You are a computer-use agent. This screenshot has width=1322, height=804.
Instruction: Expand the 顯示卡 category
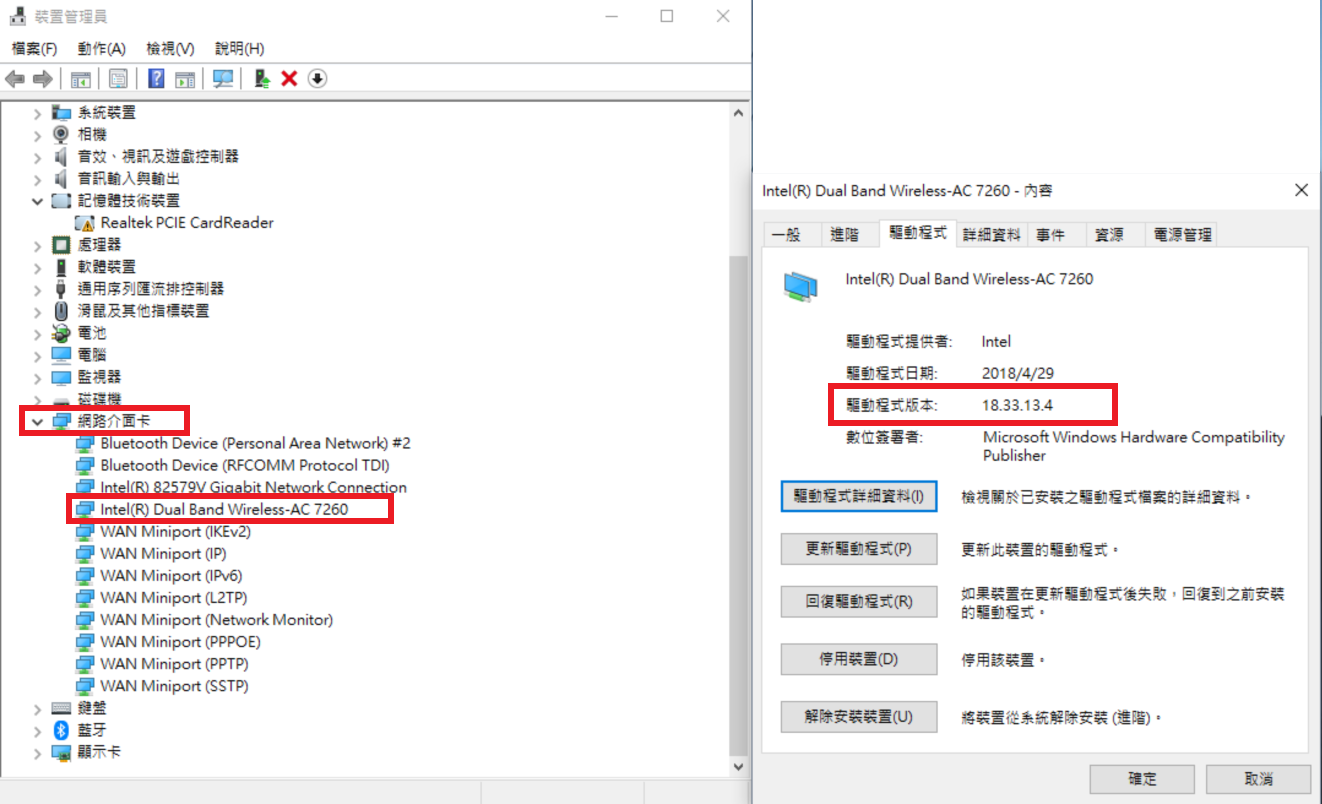38,753
